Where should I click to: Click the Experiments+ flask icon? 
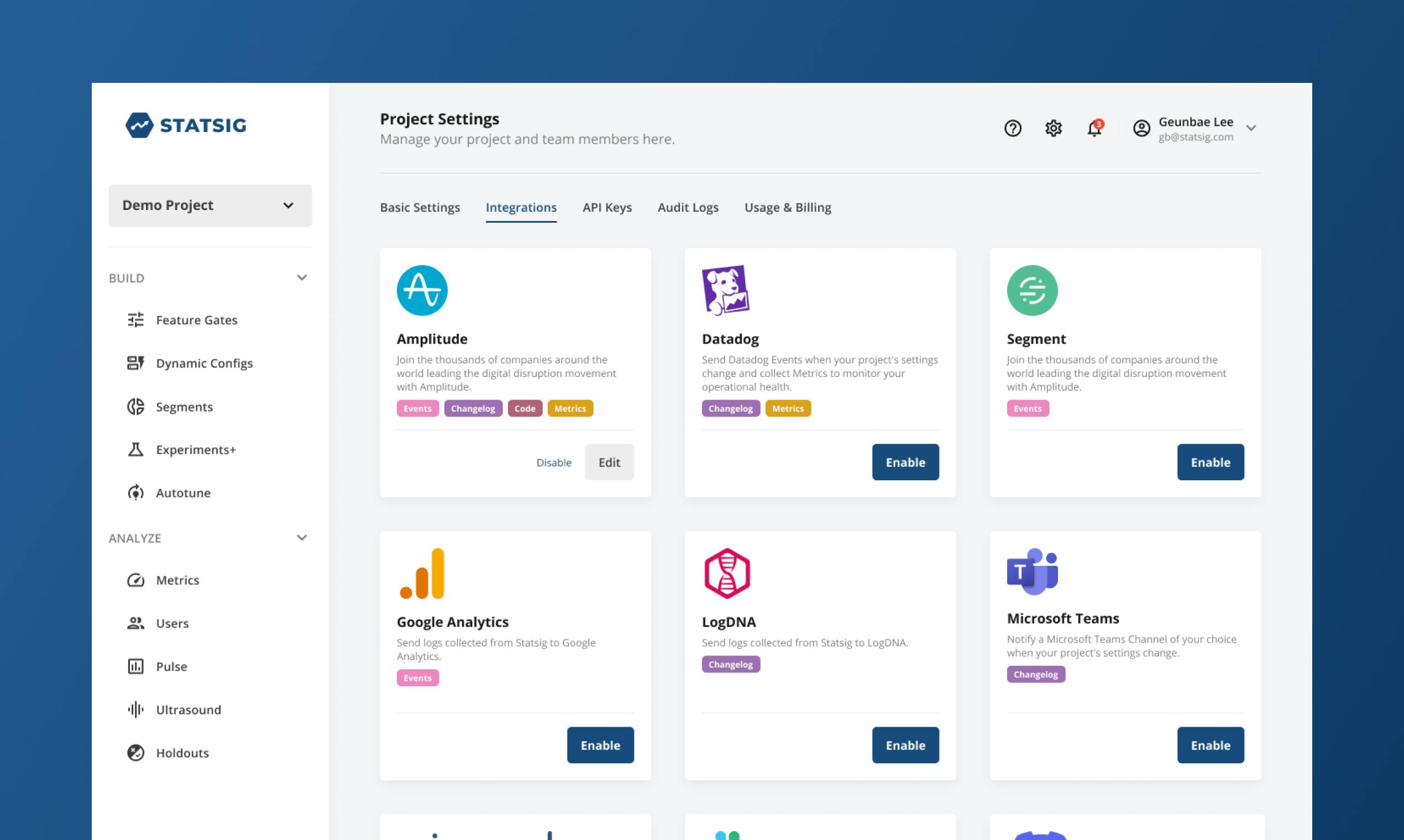click(x=135, y=449)
